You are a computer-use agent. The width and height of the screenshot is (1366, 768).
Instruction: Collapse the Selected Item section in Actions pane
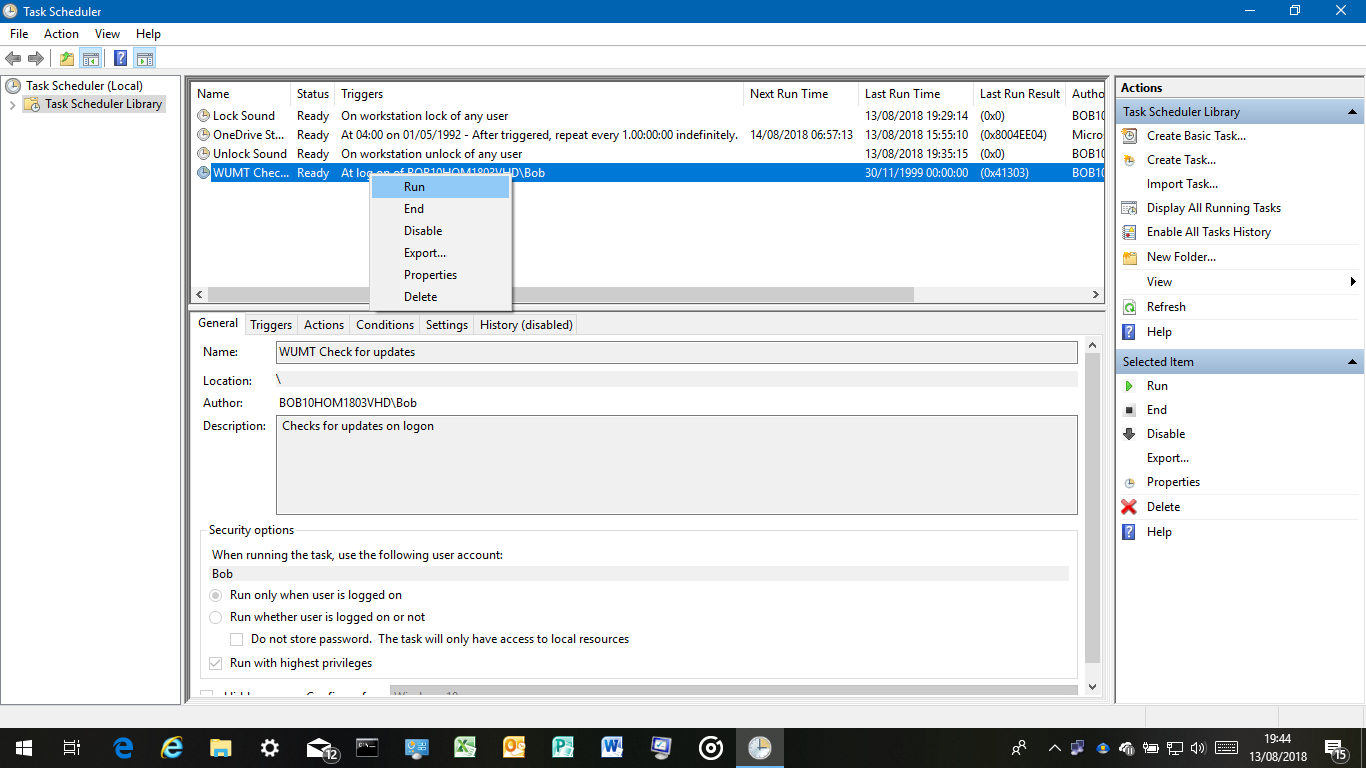tap(1352, 362)
